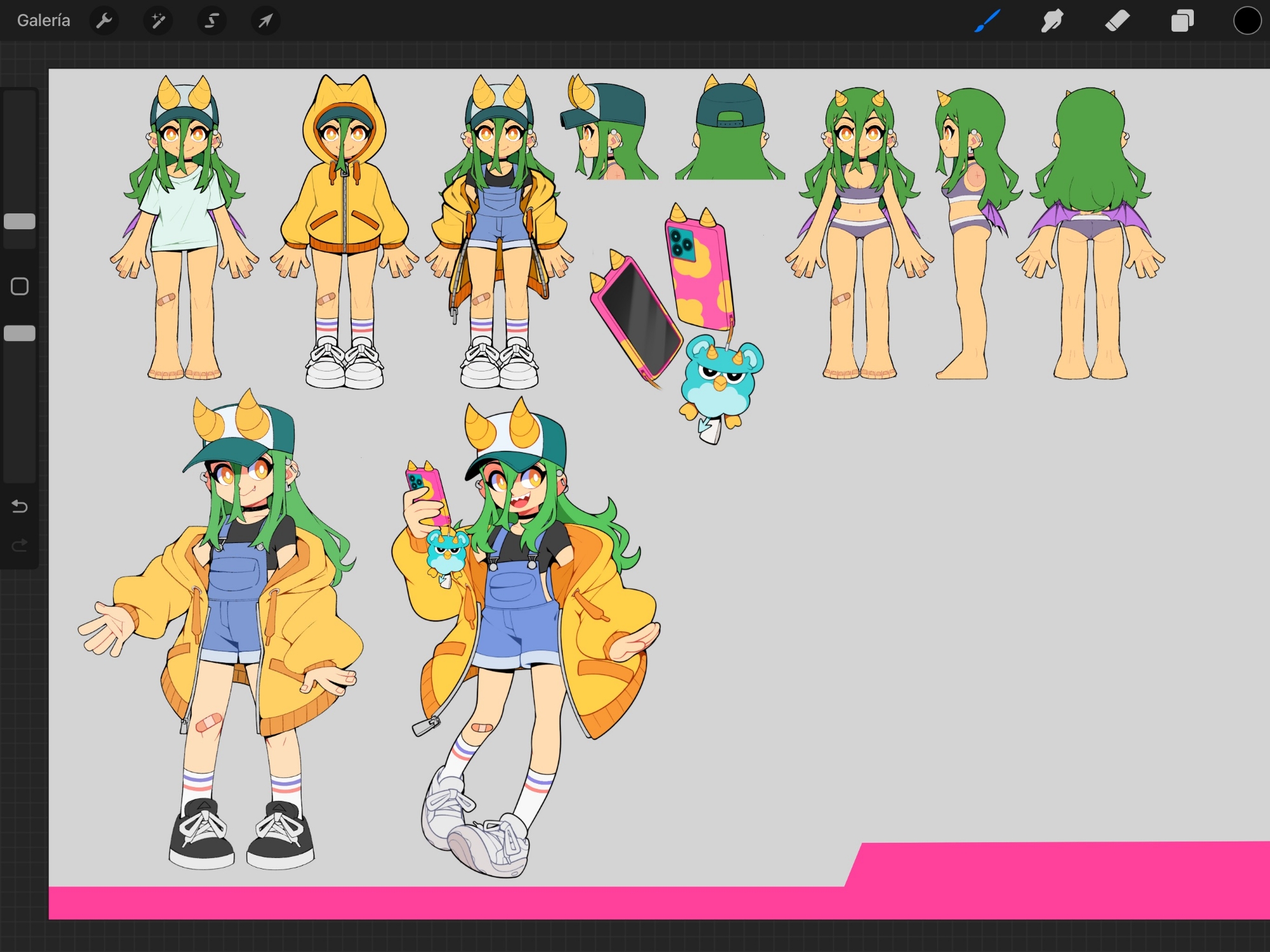Open the active color picker circle
Screen dimensions: 1270x952
click(x=1247, y=21)
